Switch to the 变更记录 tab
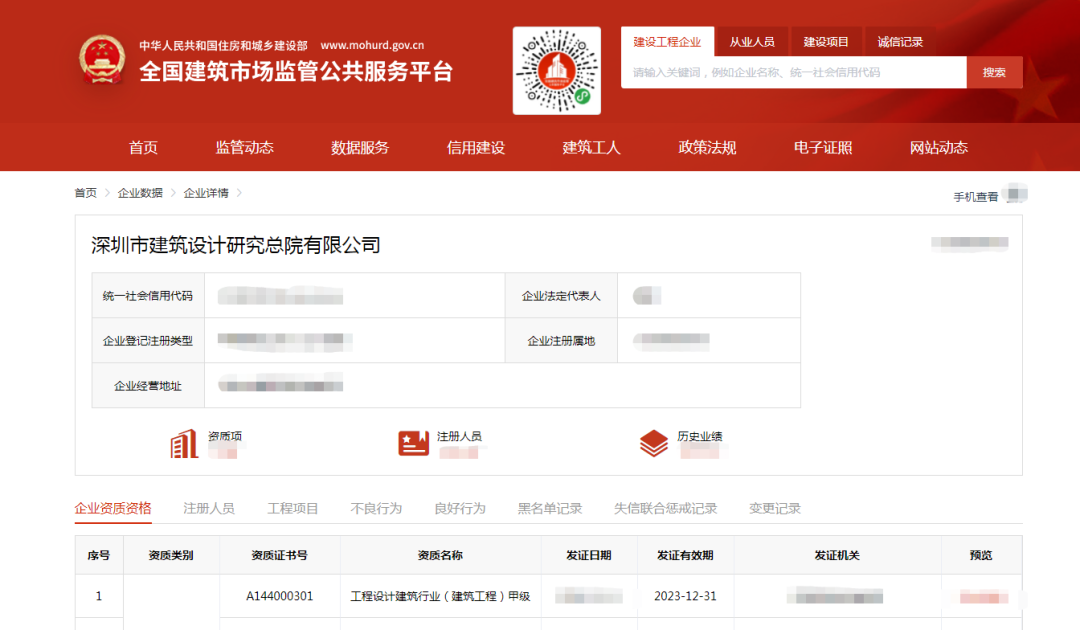Screen dimensions: 1080x630 pyautogui.click(x=775, y=508)
